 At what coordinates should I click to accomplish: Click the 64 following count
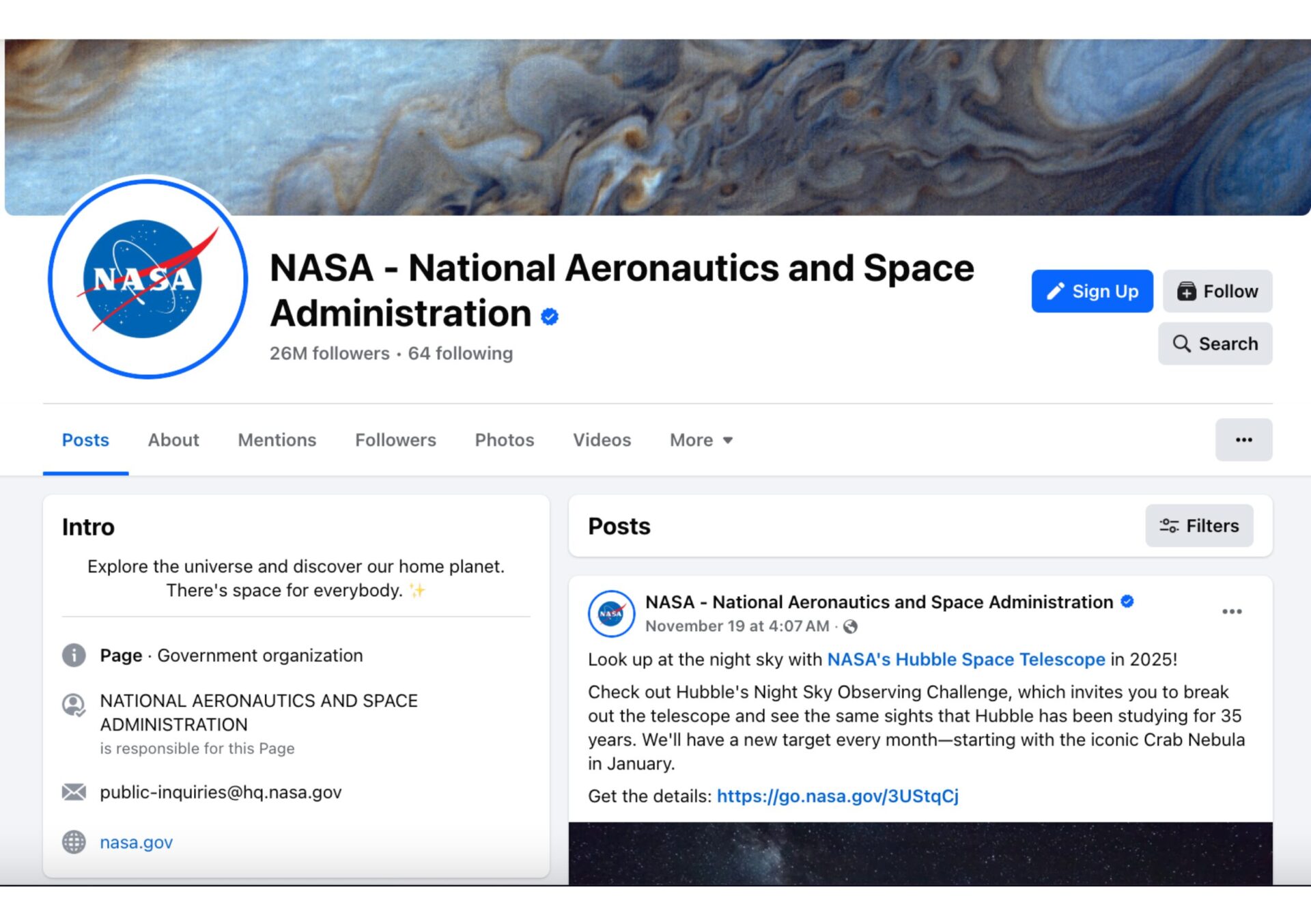pos(460,353)
